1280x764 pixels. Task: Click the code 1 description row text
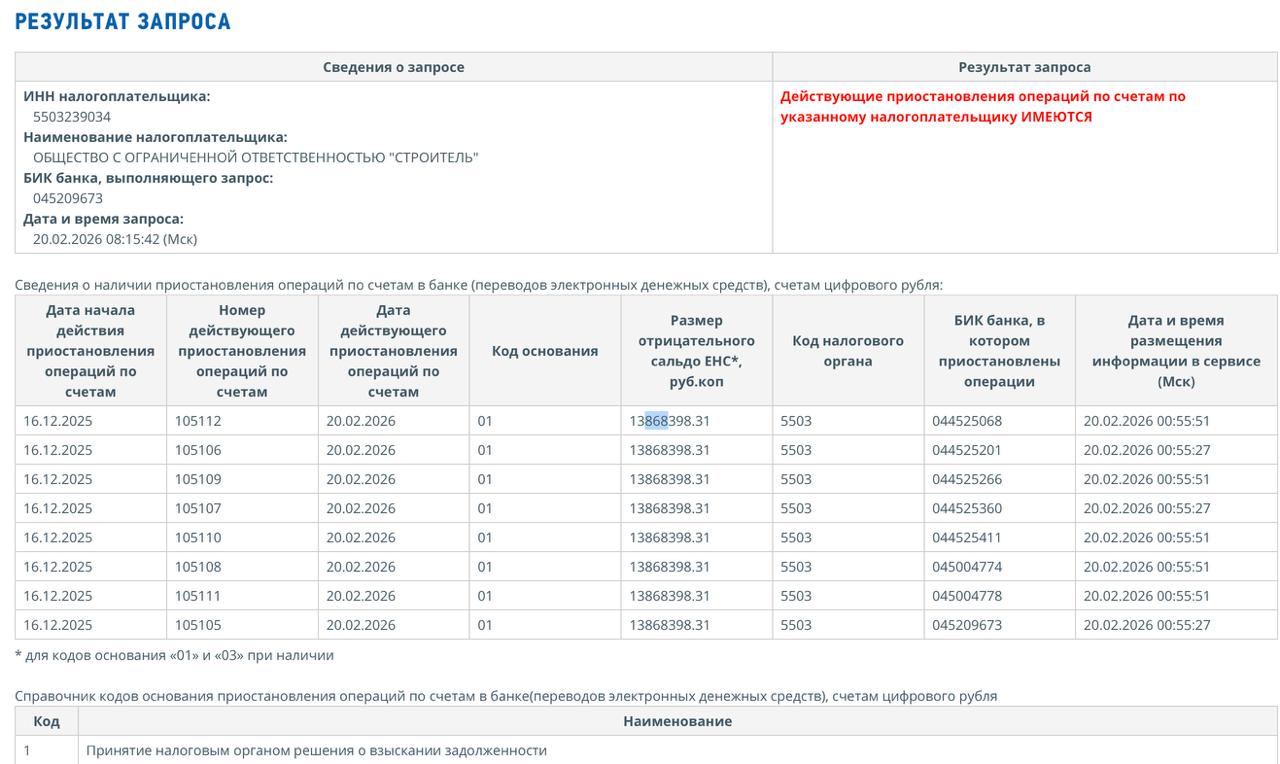click(316, 750)
